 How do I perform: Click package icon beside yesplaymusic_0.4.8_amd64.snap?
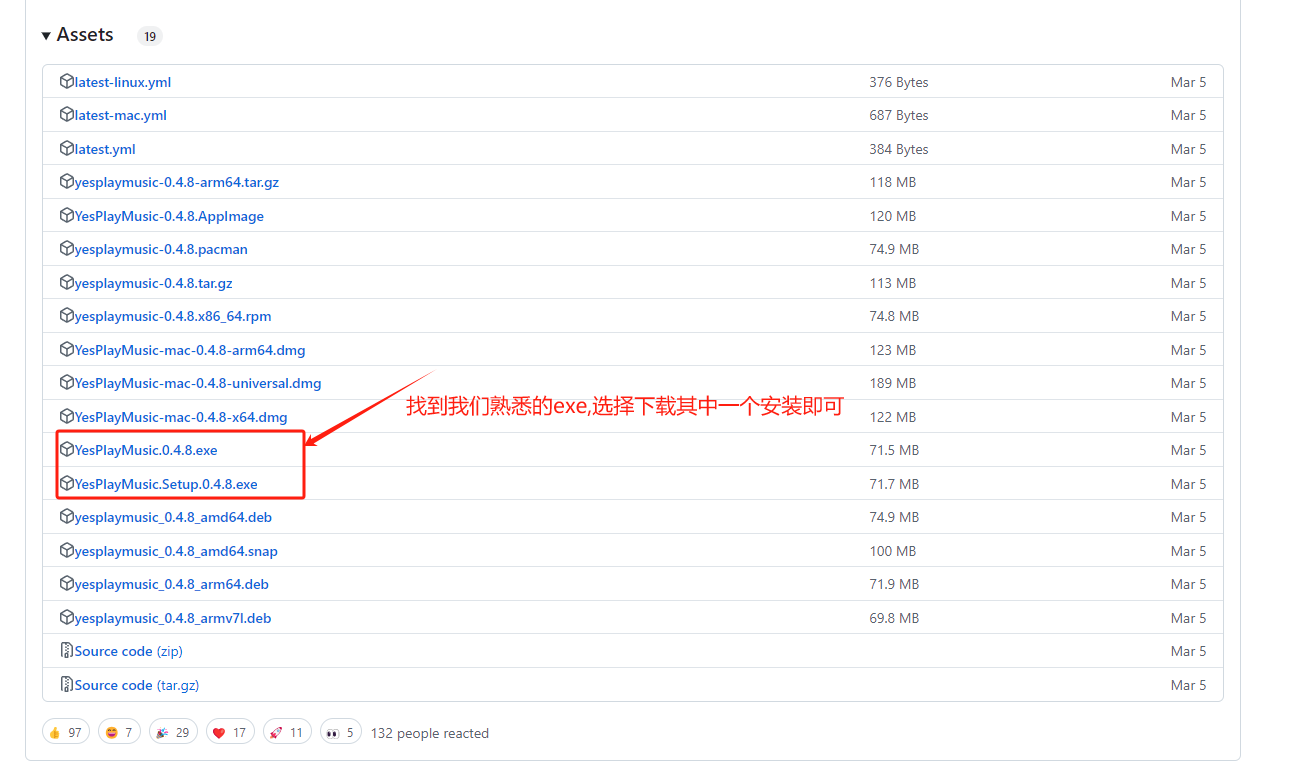click(x=67, y=550)
